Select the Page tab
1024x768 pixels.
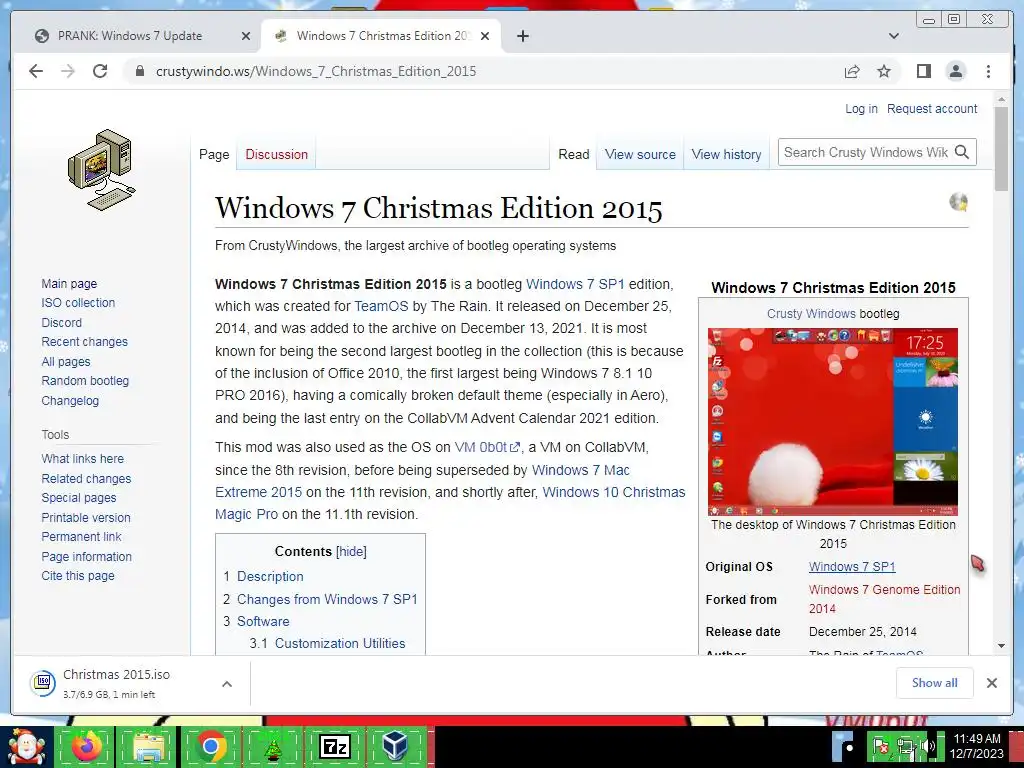[214, 155]
